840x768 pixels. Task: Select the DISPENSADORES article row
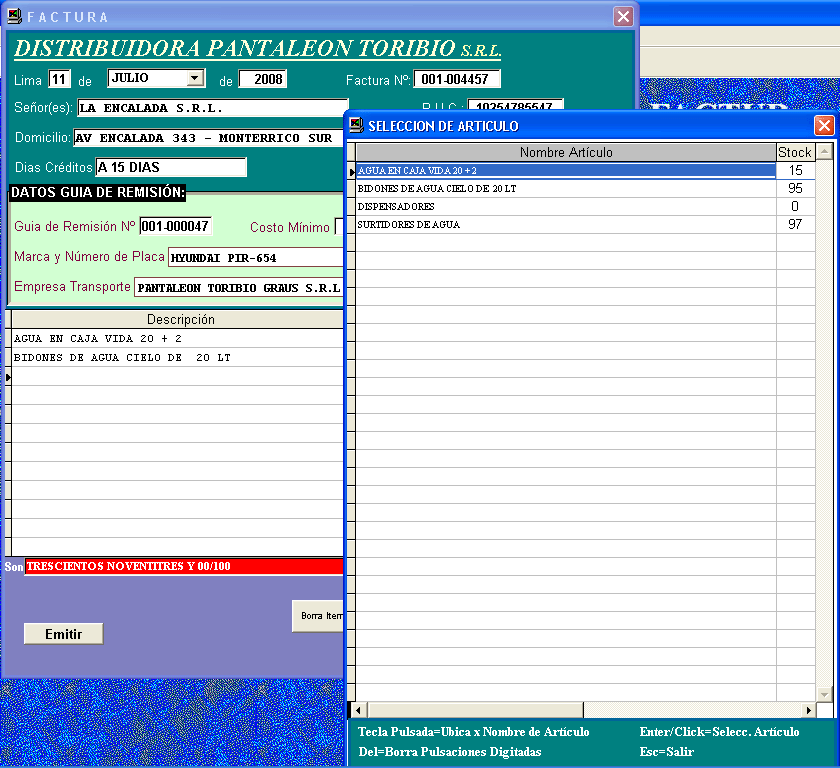pos(566,206)
